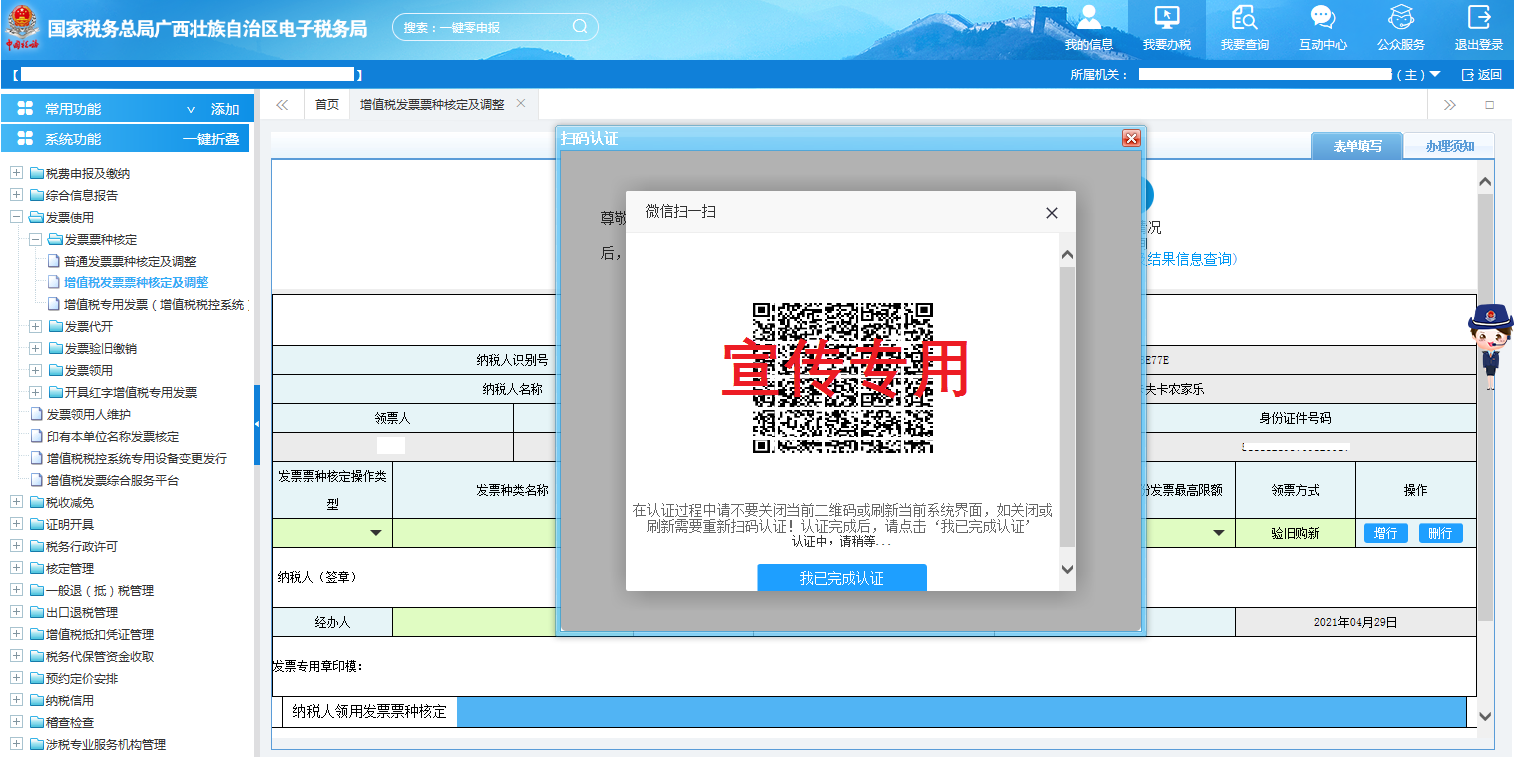Open 互动中心 chat icon
The image size is (1514, 757).
1322,19
